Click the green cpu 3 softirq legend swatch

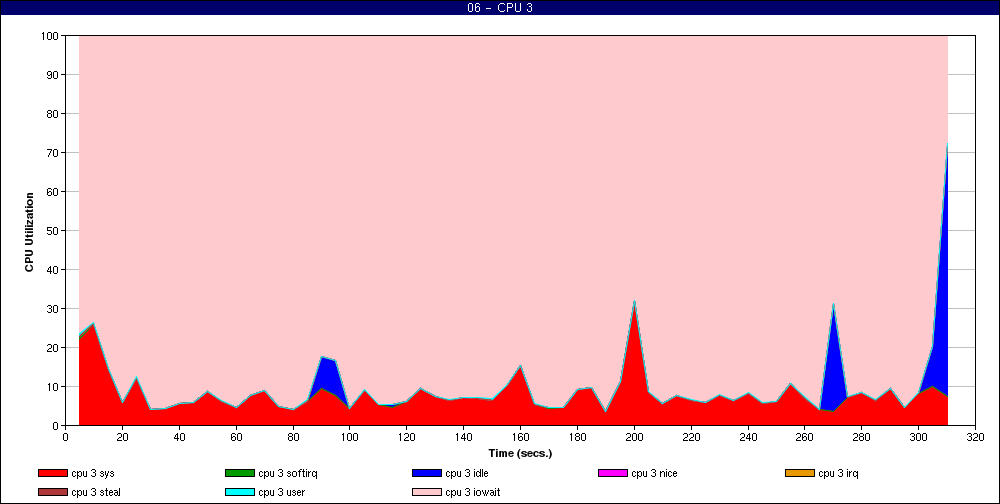pyautogui.click(x=239, y=473)
